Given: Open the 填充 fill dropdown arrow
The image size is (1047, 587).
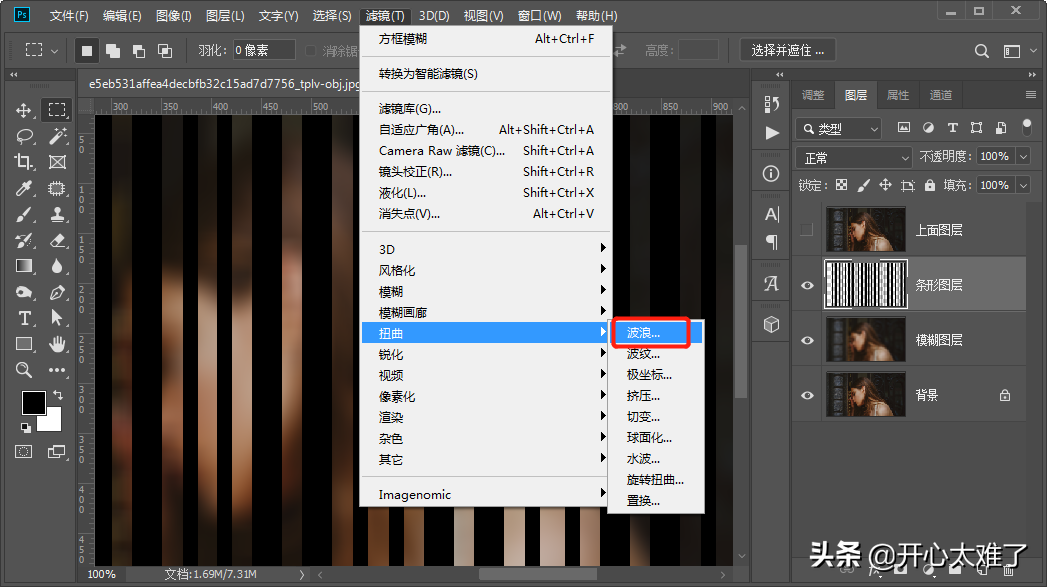Looking at the screenshot, I should [x=1024, y=185].
